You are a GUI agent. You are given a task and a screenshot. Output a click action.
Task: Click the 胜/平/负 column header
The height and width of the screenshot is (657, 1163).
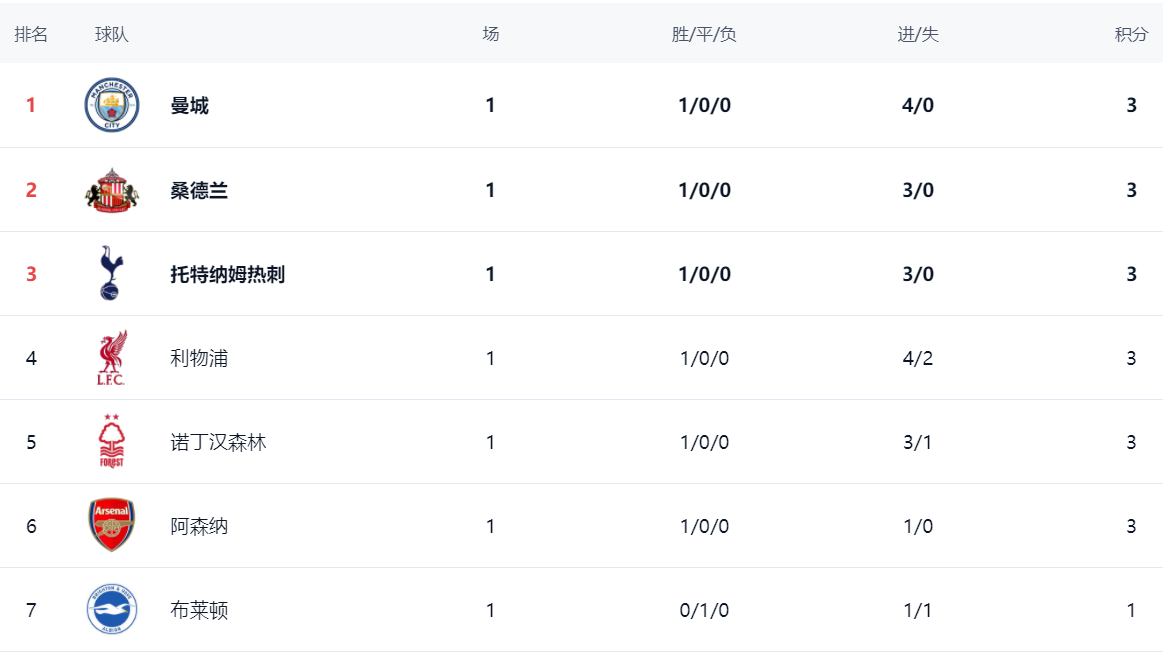click(x=704, y=34)
